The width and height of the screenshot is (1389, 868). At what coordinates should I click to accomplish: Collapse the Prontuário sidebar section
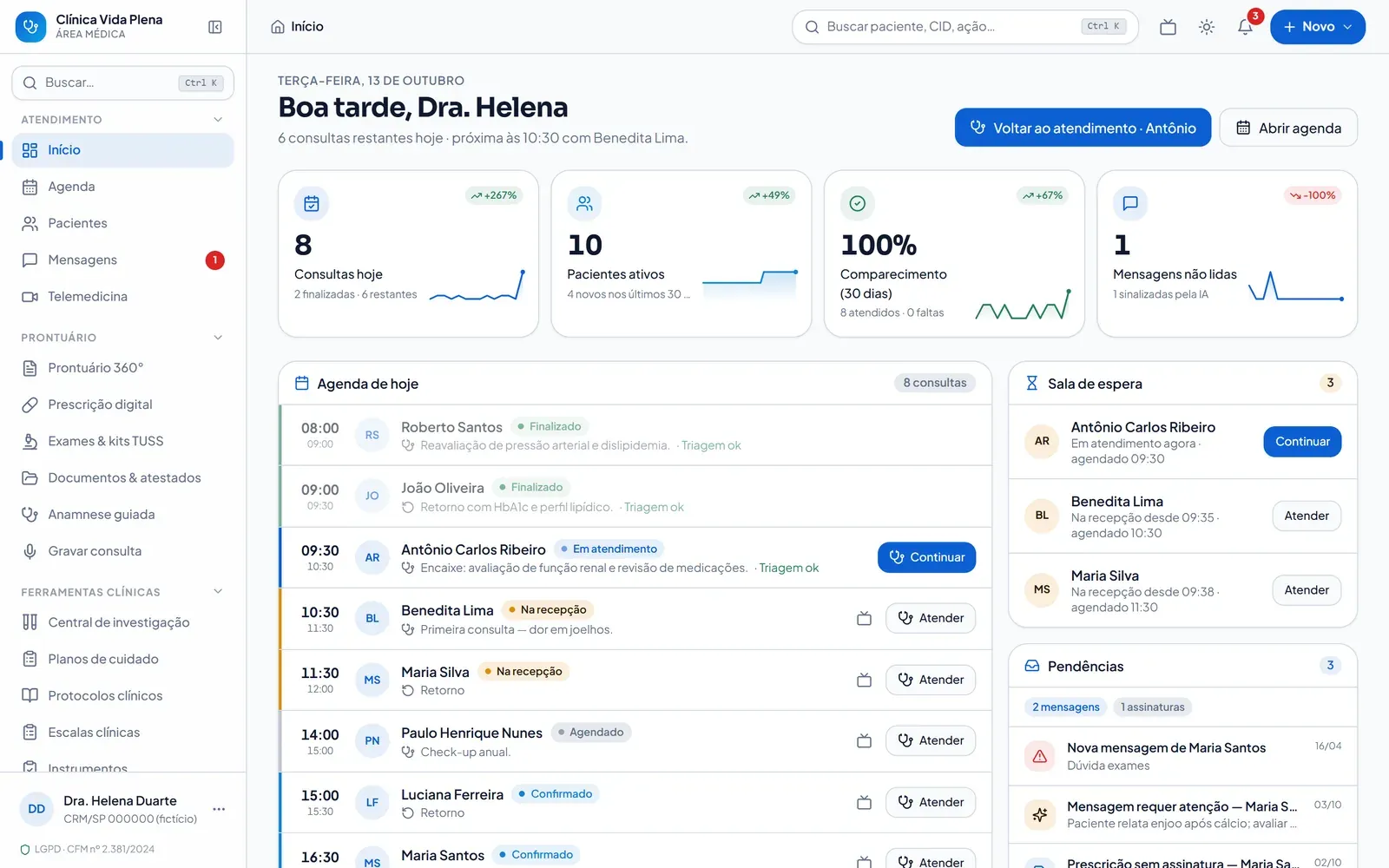click(218, 338)
